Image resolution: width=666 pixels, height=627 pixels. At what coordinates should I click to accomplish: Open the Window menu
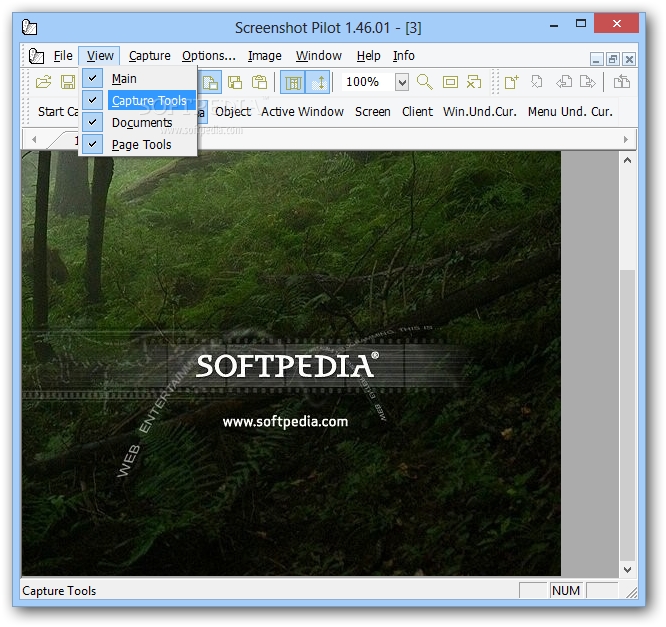319,56
